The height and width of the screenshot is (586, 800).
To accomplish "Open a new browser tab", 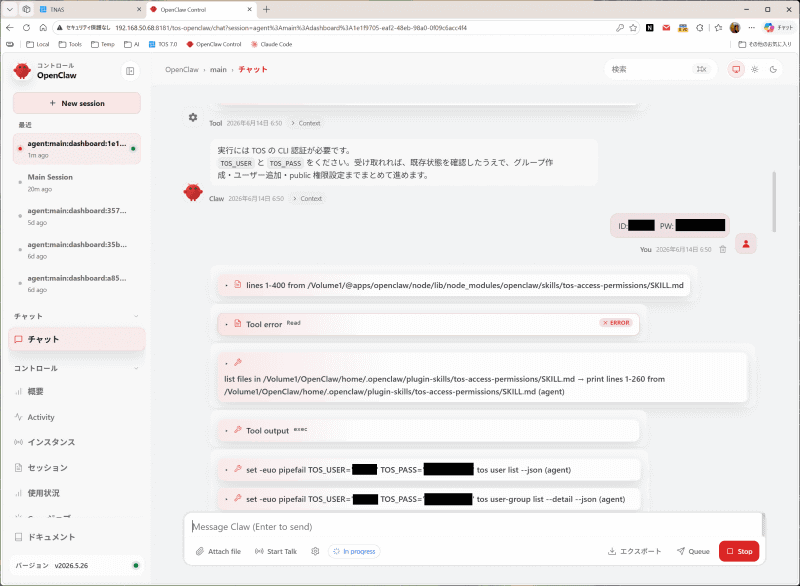I will click(x=266, y=9).
